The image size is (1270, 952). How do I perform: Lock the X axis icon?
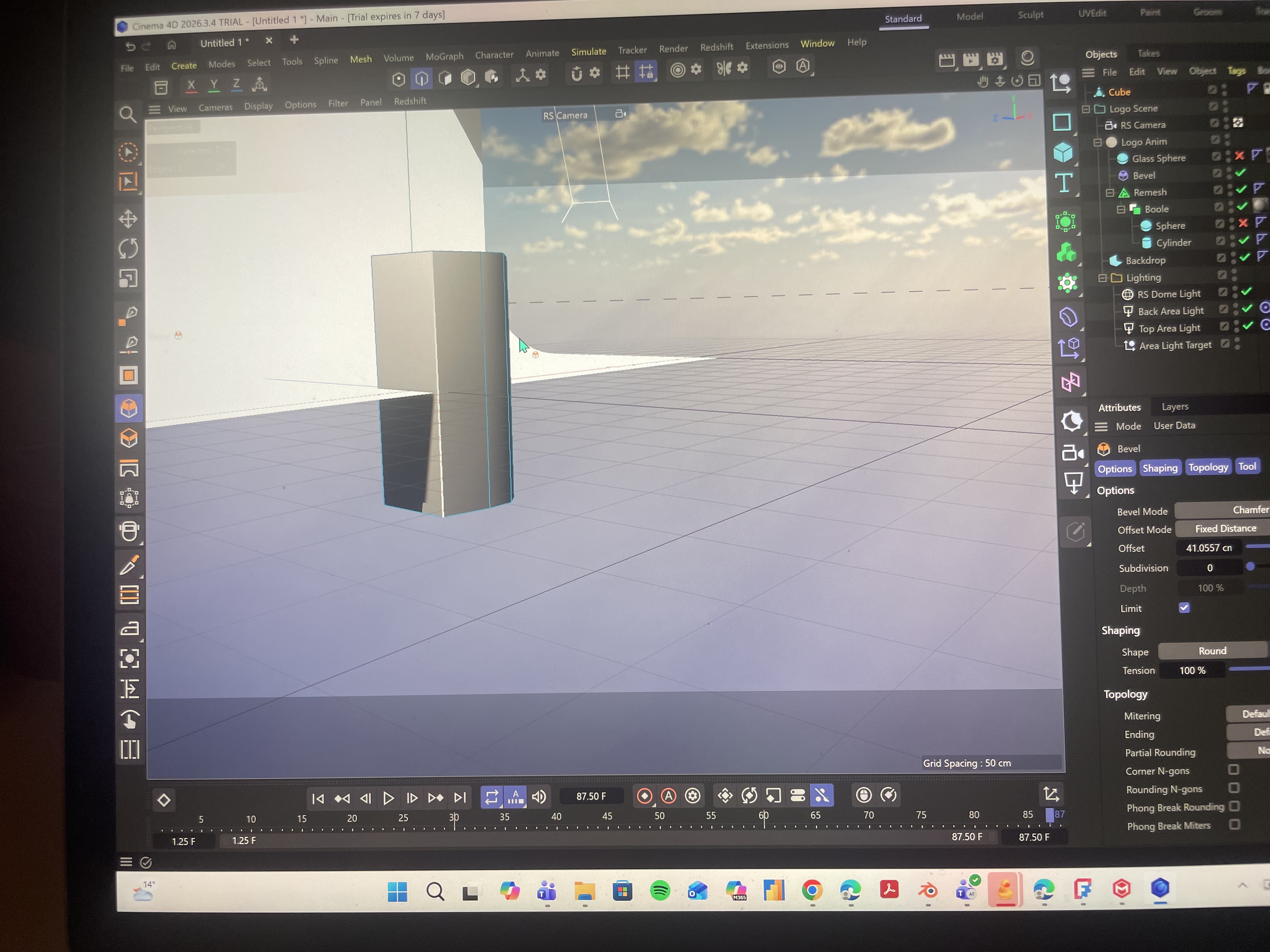click(x=191, y=86)
